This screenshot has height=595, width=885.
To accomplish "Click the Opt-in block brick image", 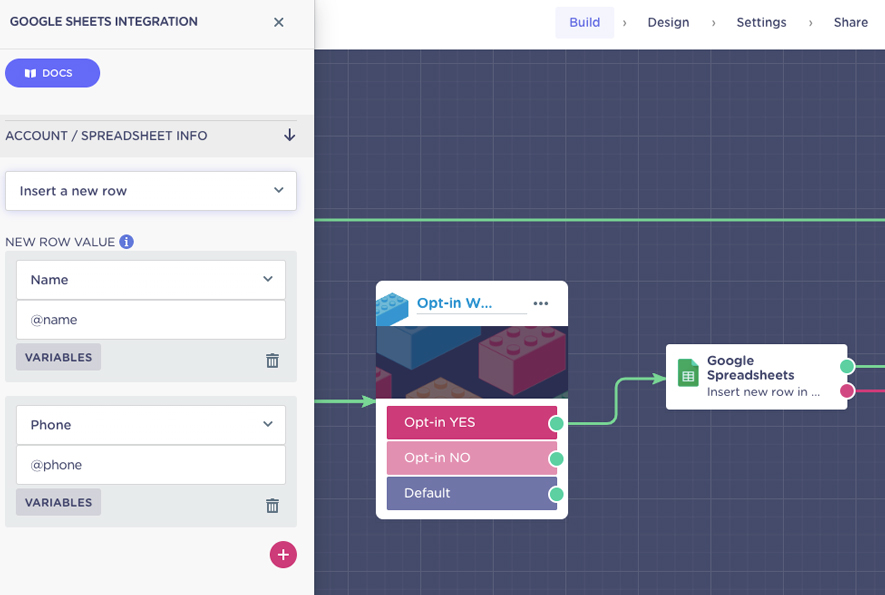I will [472, 362].
